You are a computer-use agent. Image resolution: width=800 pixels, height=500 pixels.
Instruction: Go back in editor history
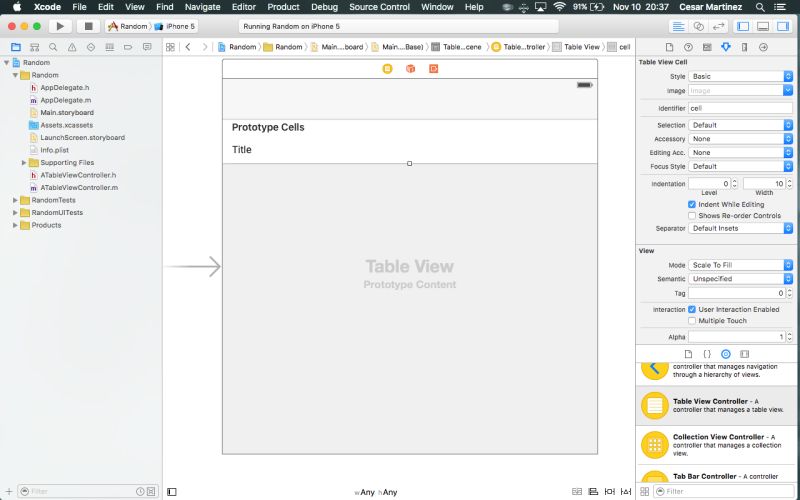pyautogui.click(x=188, y=47)
